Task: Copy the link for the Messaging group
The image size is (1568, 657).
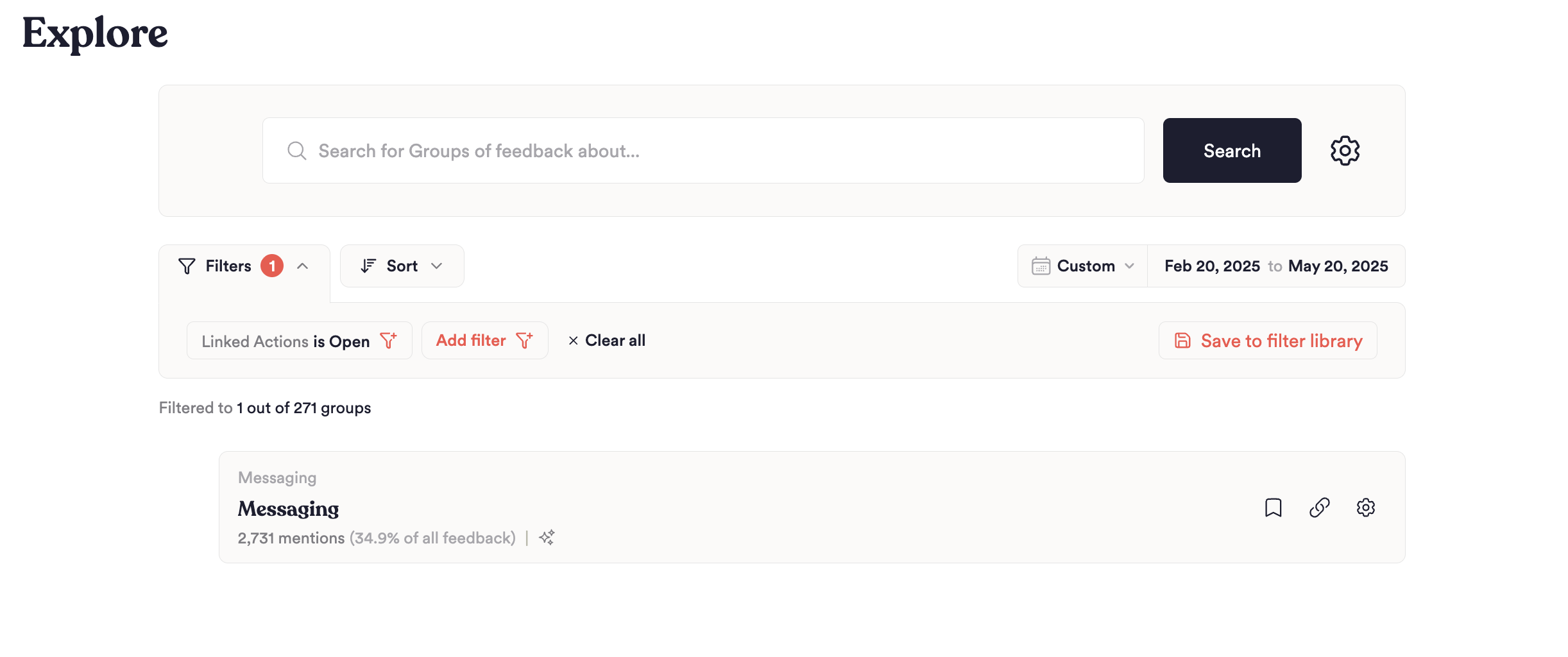Action: (x=1320, y=508)
